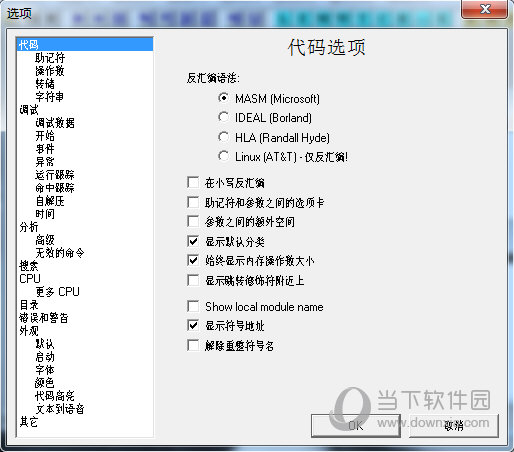514x452 pixels.
Task: Select HLA (Randall Hyde) syntax option
Action: (x=223, y=137)
